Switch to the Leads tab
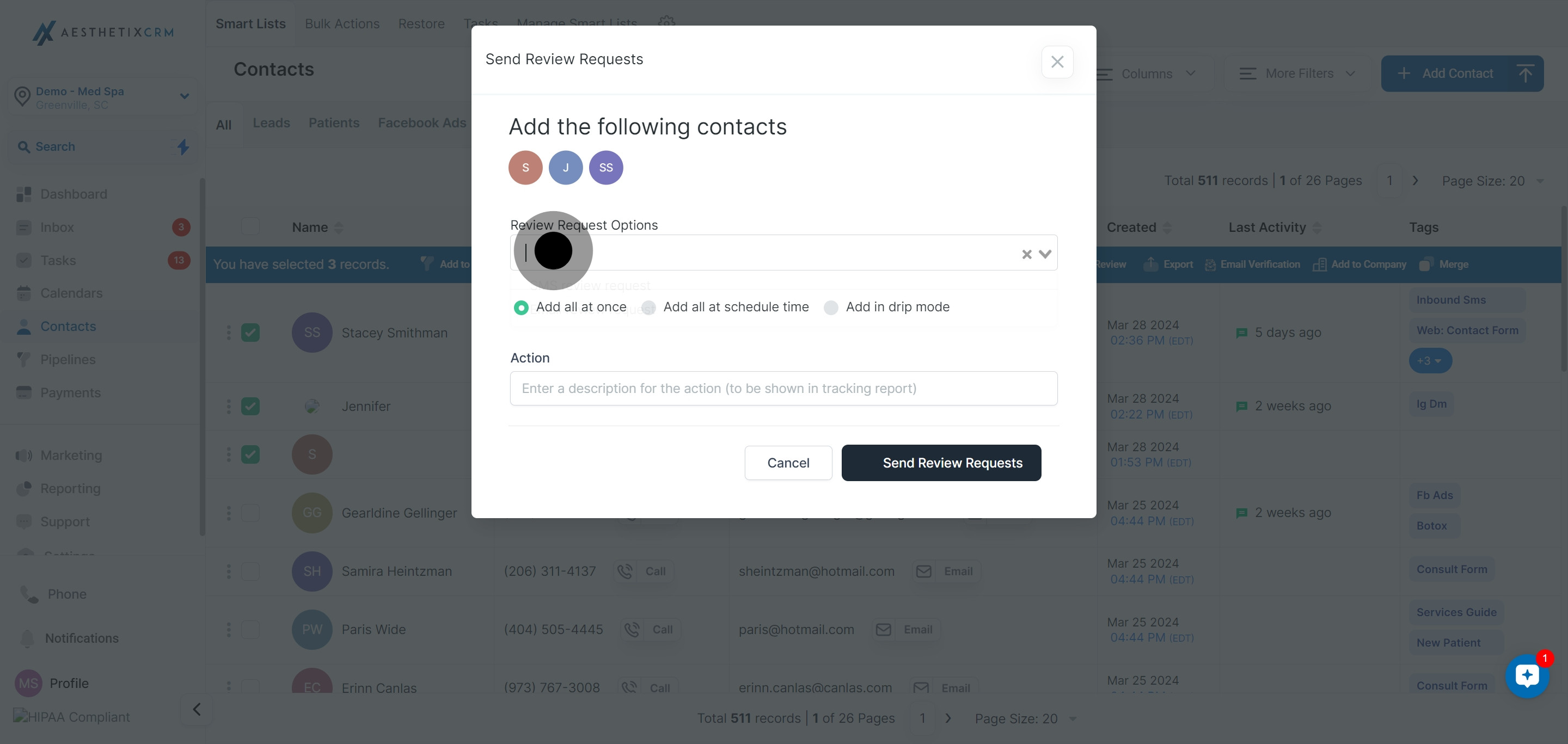 272,123
